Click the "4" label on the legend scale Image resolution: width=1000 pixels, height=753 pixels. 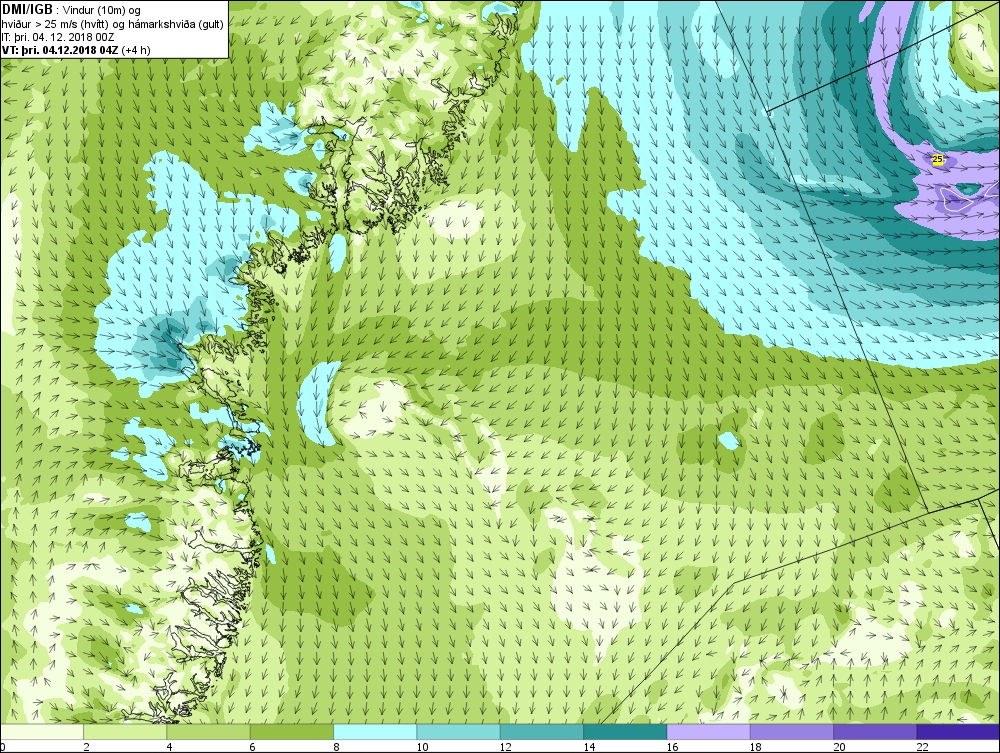(x=169, y=747)
